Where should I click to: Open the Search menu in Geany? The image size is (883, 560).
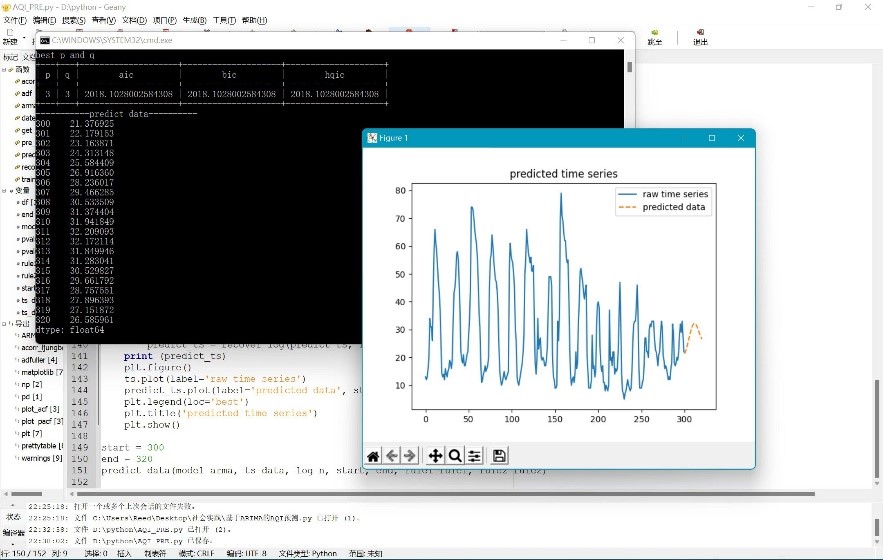74,20
